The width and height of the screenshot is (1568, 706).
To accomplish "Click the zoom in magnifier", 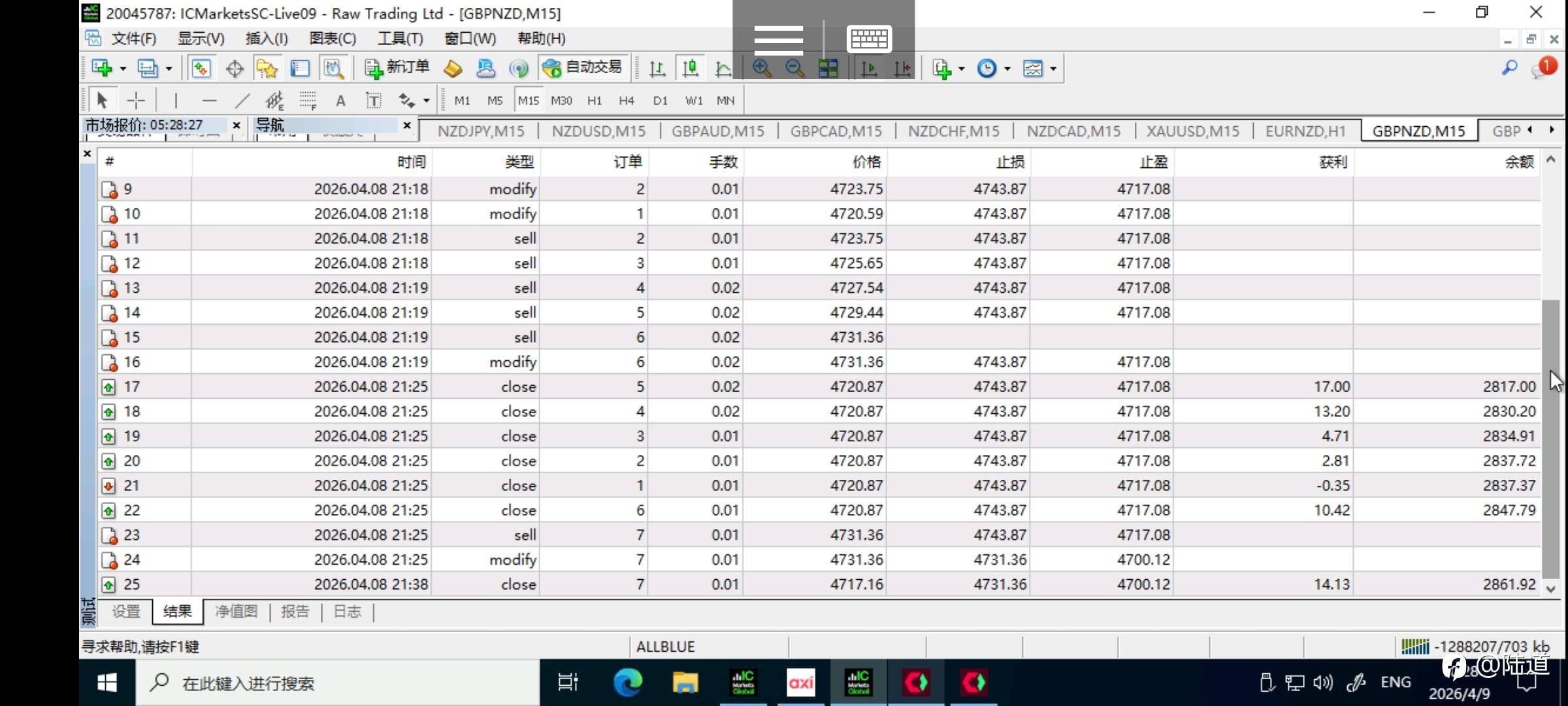I will tap(761, 68).
